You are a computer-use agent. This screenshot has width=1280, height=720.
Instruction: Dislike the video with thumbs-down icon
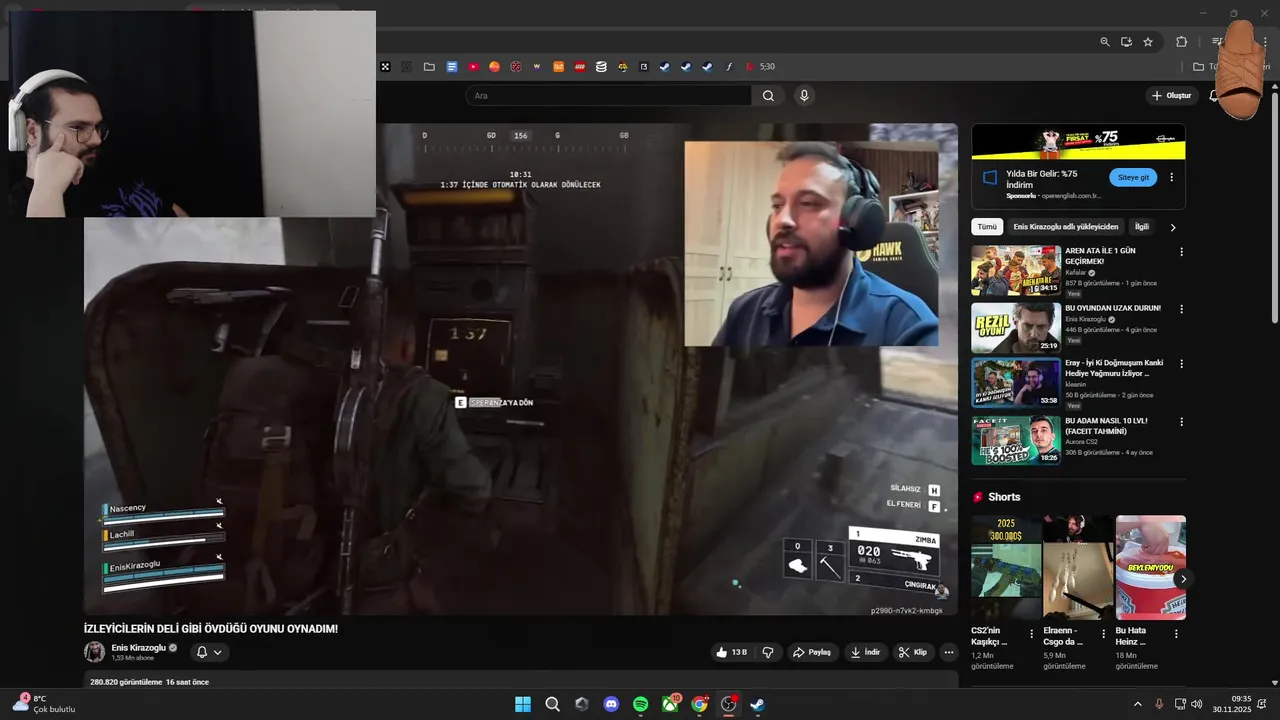tap(768, 652)
